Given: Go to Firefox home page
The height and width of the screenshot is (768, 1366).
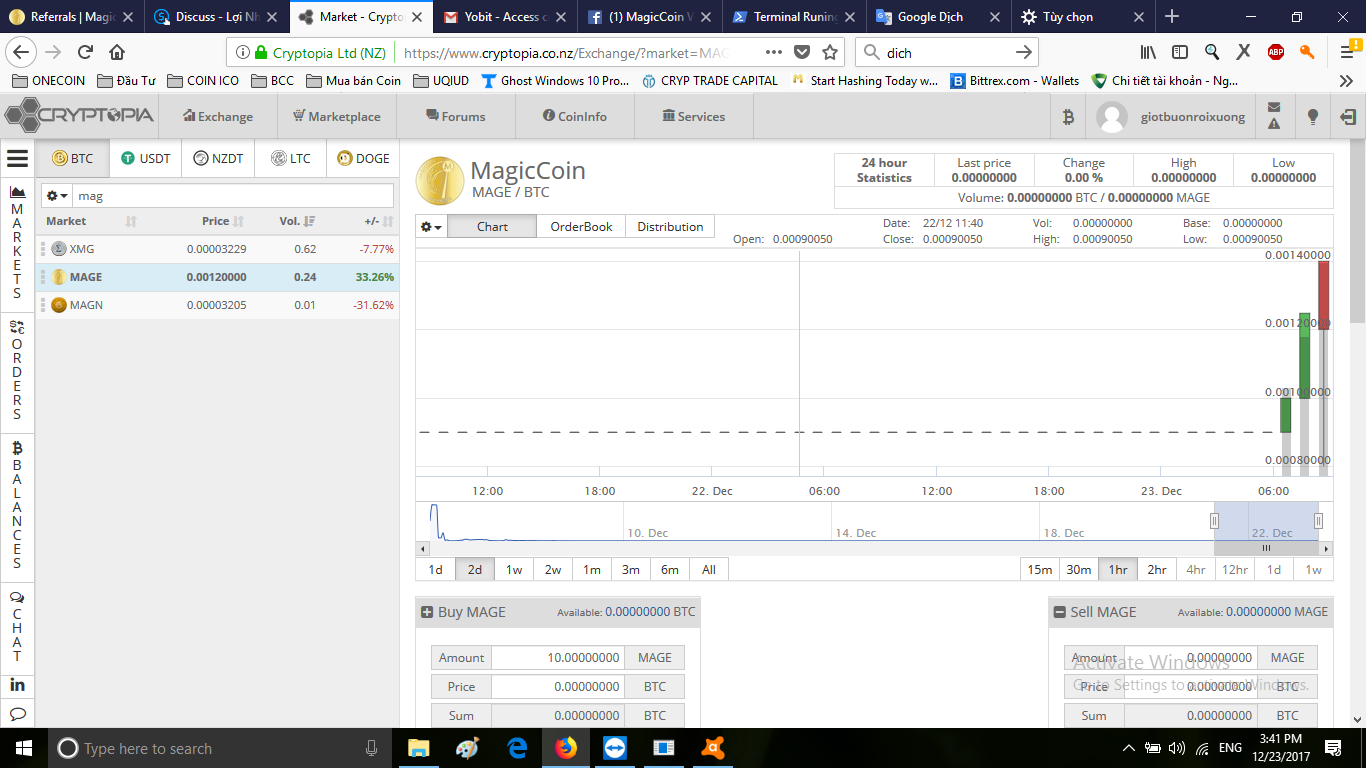Looking at the screenshot, I should point(117,52).
